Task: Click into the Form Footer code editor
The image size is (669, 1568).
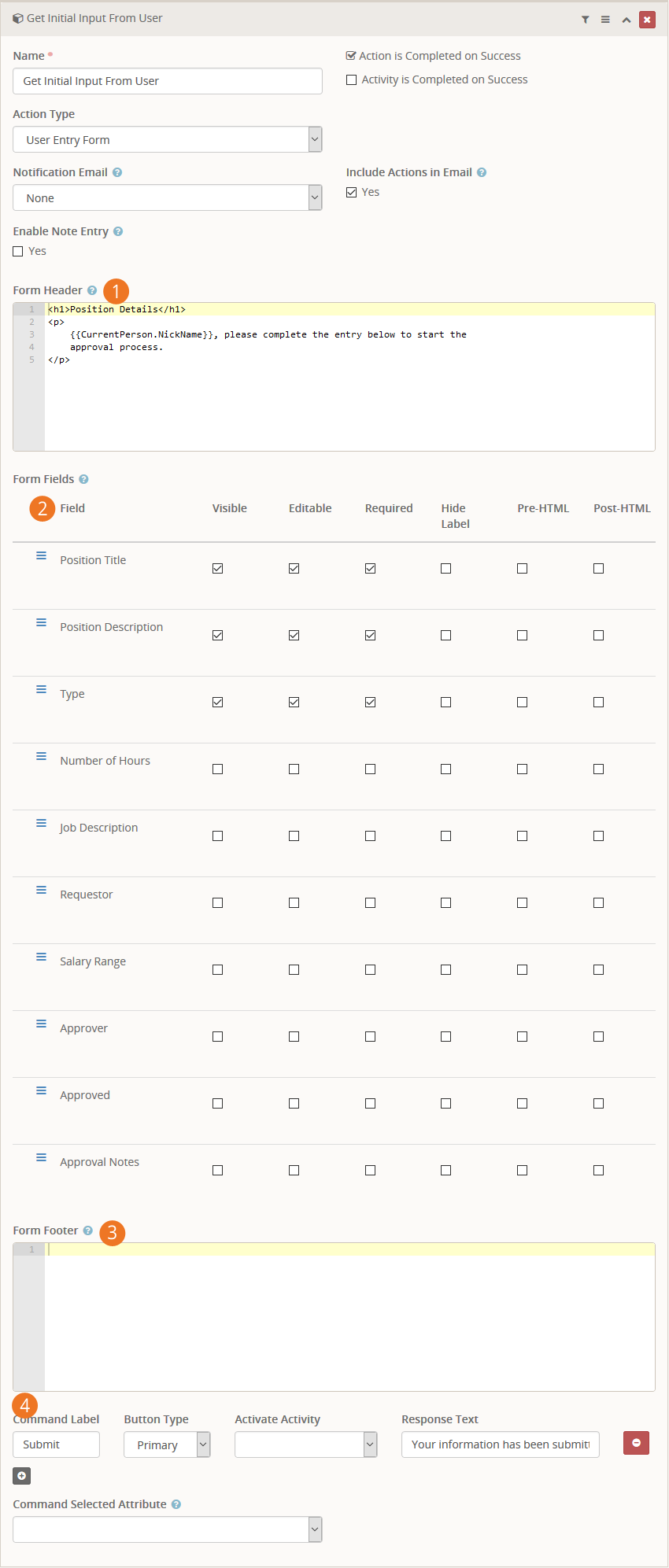Action: (x=334, y=1317)
